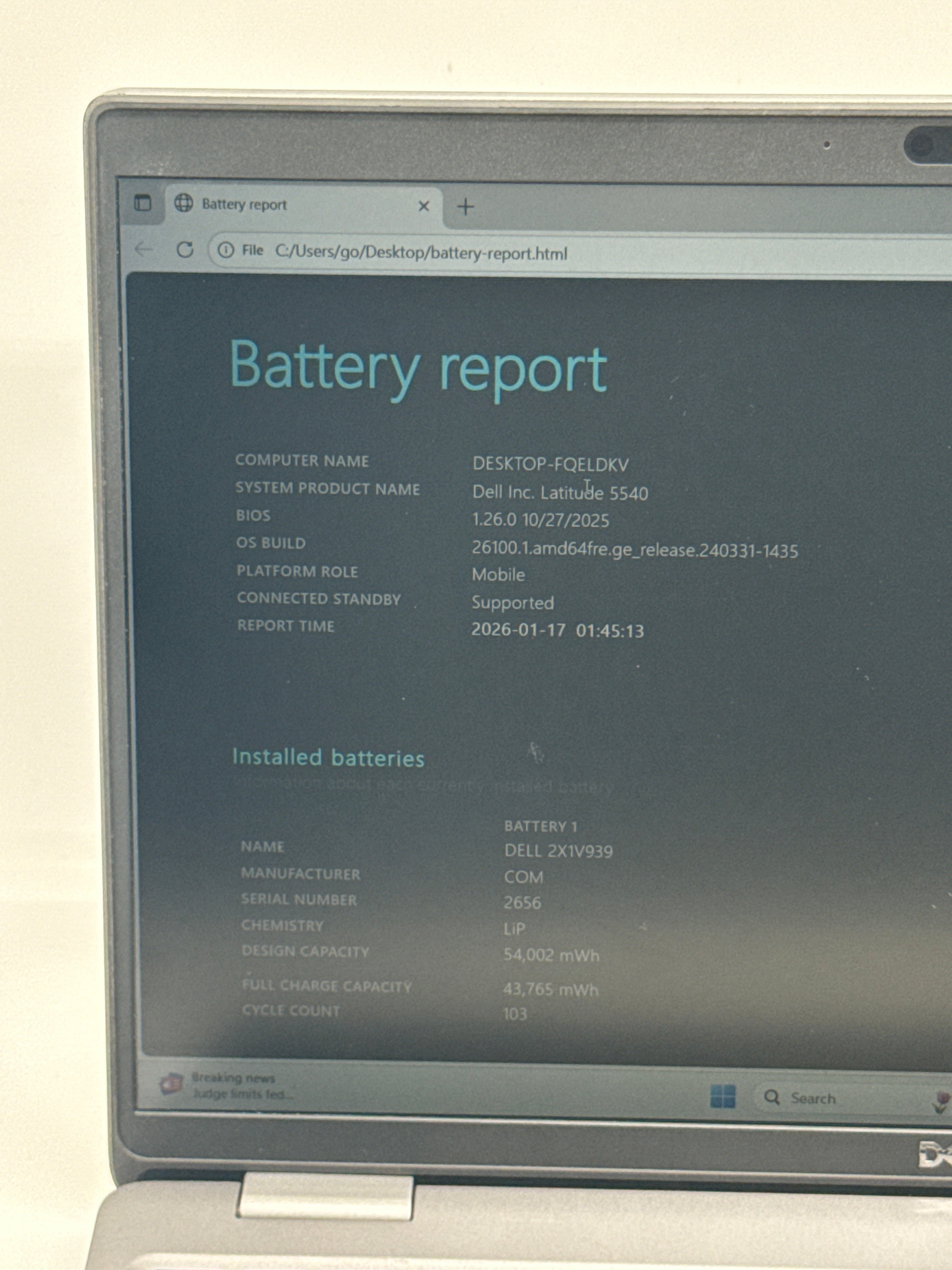Select computer name DESKTOP-FQELDKV
This screenshot has height=1270, width=952.
tap(550, 464)
